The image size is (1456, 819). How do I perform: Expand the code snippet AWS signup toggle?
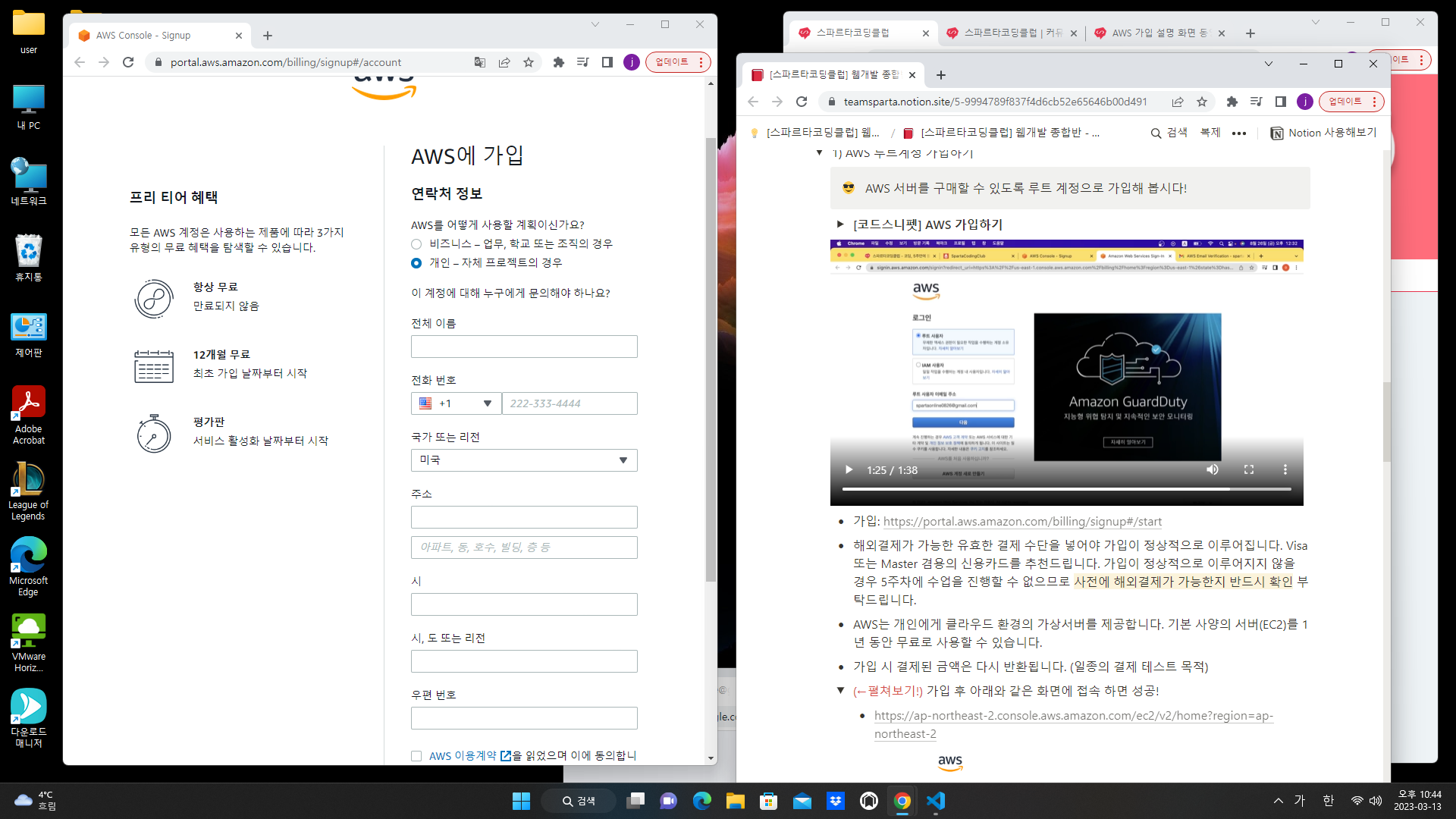[x=840, y=224]
